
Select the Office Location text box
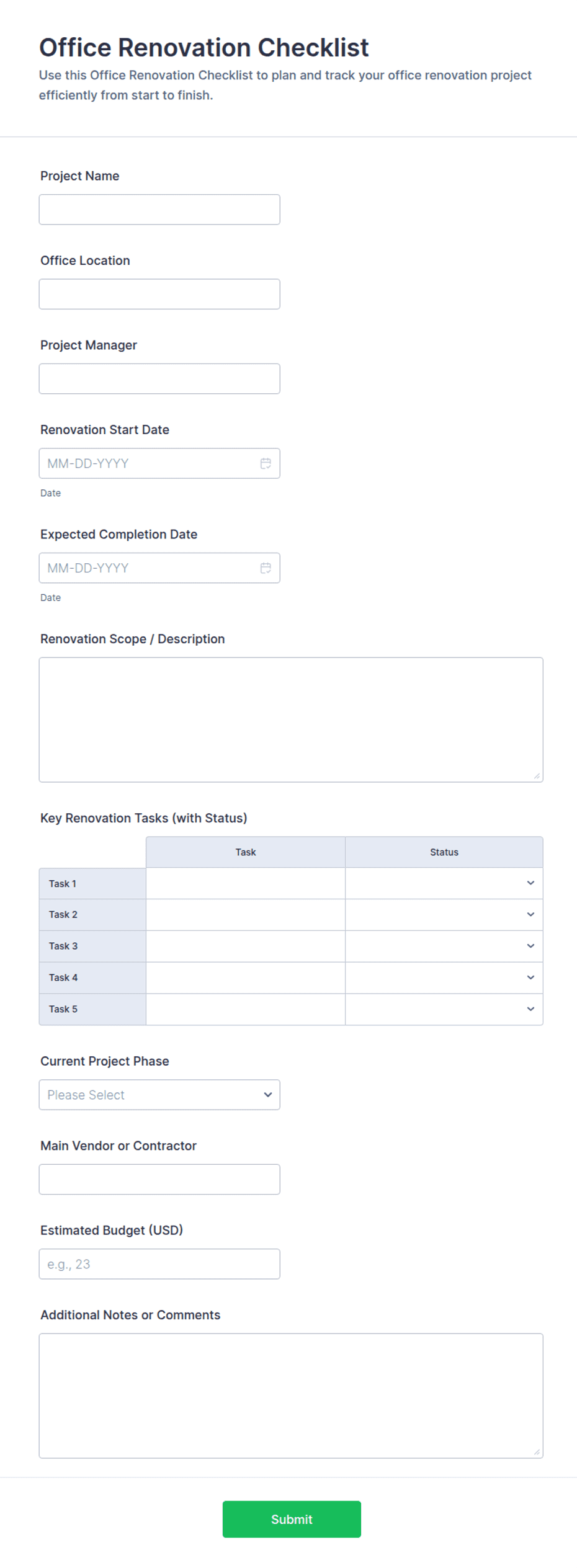tap(159, 294)
